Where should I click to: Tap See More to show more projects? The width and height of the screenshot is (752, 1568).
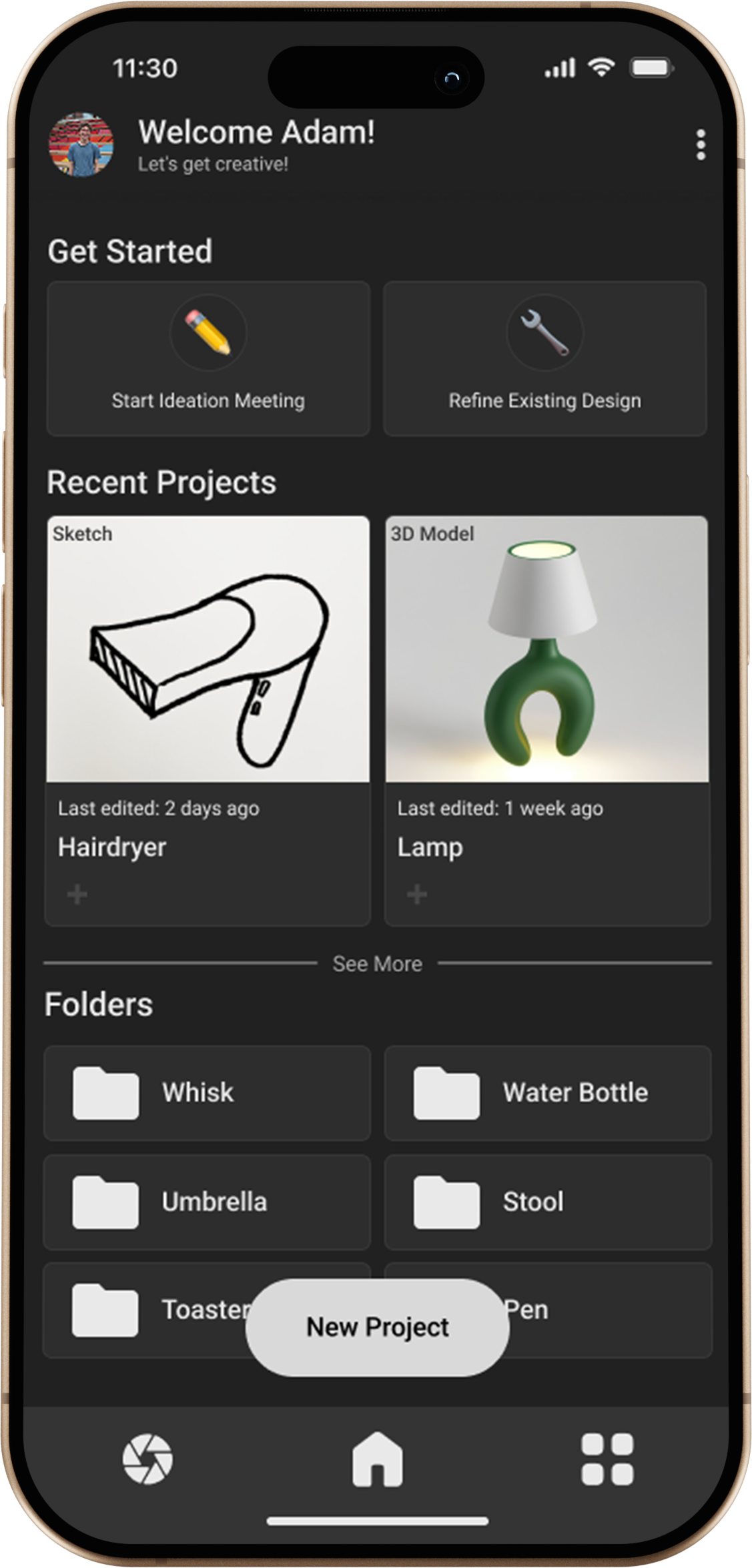(377, 963)
